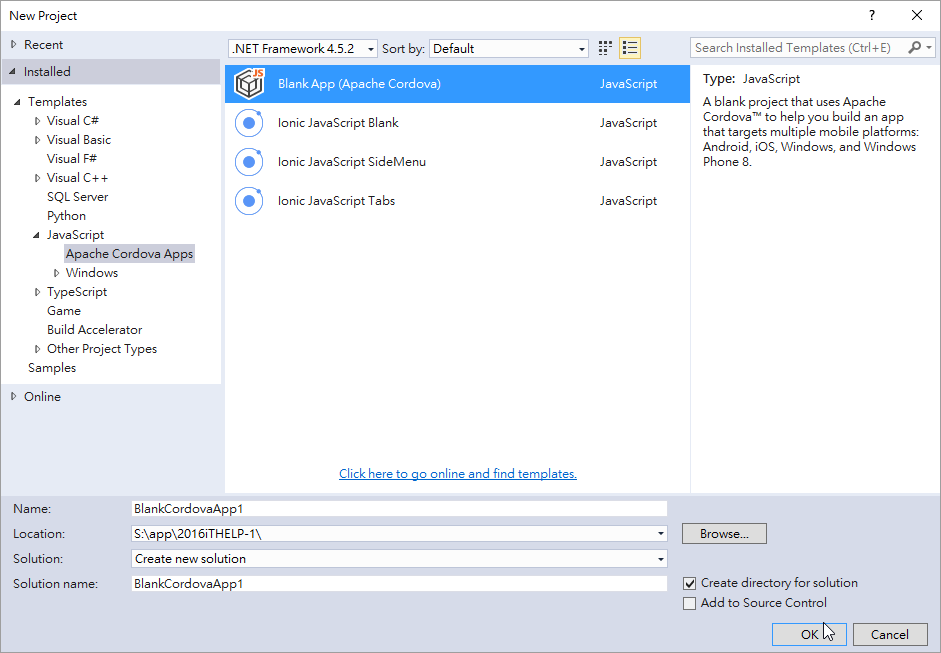The image size is (941, 653).
Task: Expand the Recent section
Action: [x=14, y=44]
